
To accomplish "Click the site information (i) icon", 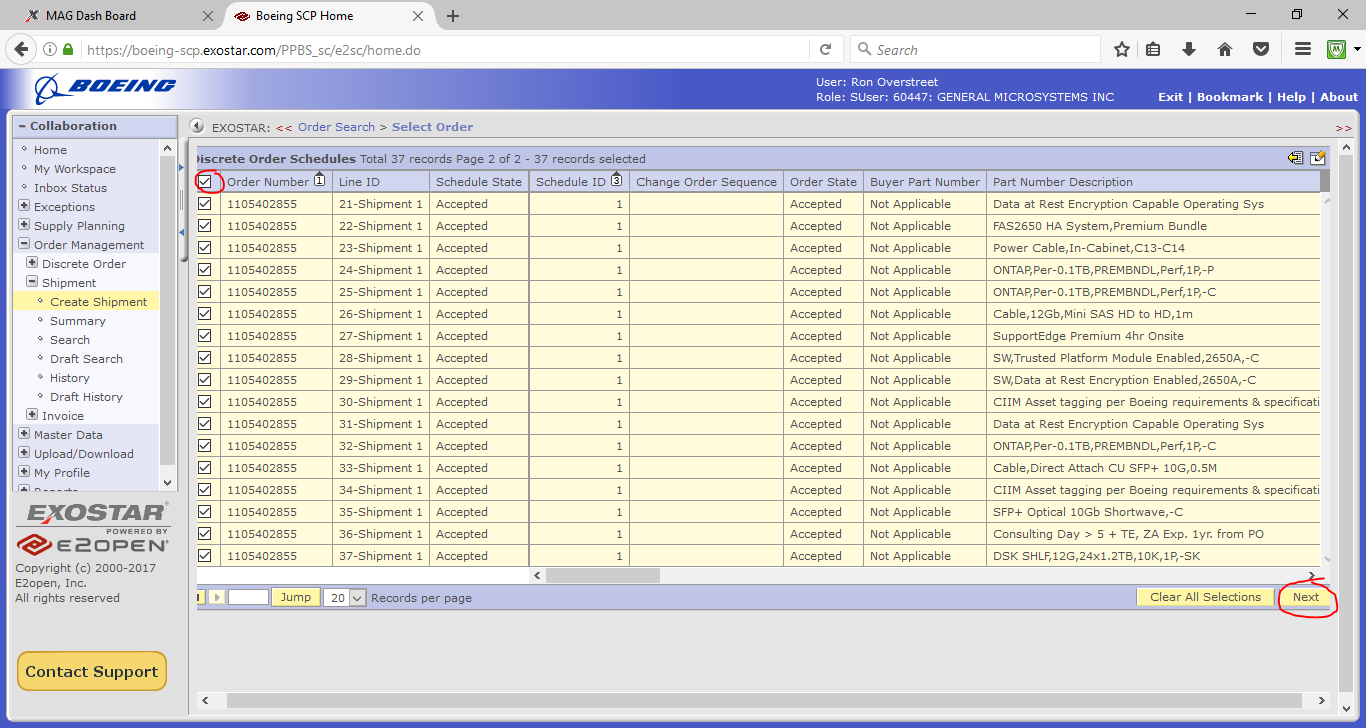I will click(x=49, y=49).
